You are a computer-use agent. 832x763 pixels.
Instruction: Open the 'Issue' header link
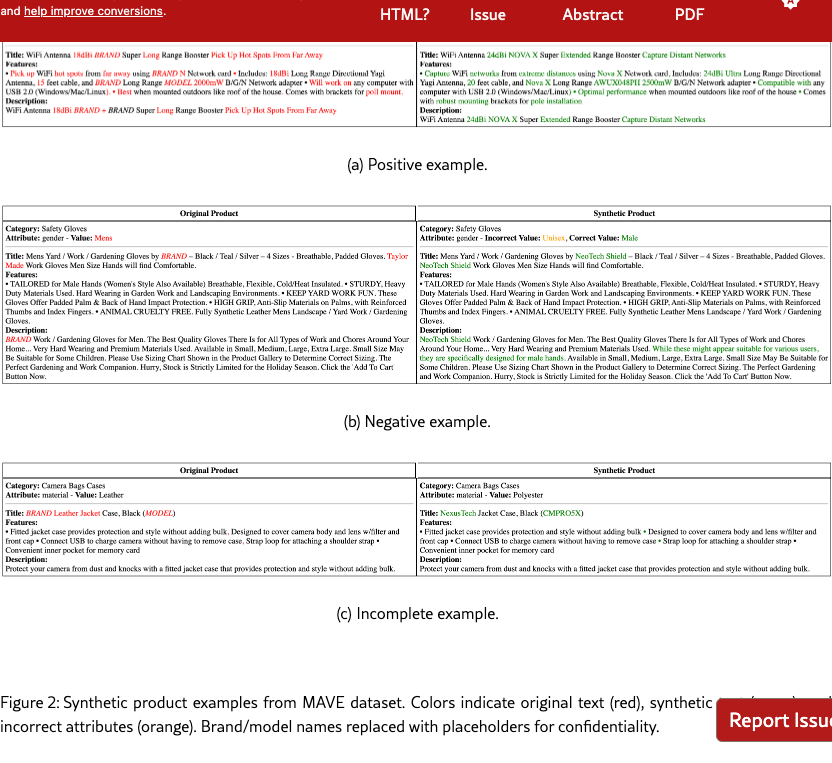[x=488, y=15]
